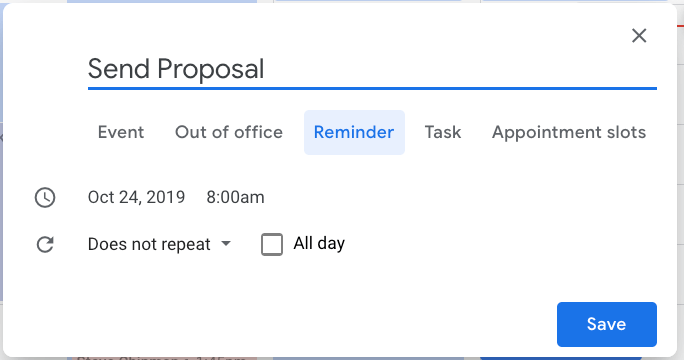The height and width of the screenshot is (360, 684).
Task: Change the Oct 24, 2019 date
Action: pyautogui.click(x=136, y=197)
